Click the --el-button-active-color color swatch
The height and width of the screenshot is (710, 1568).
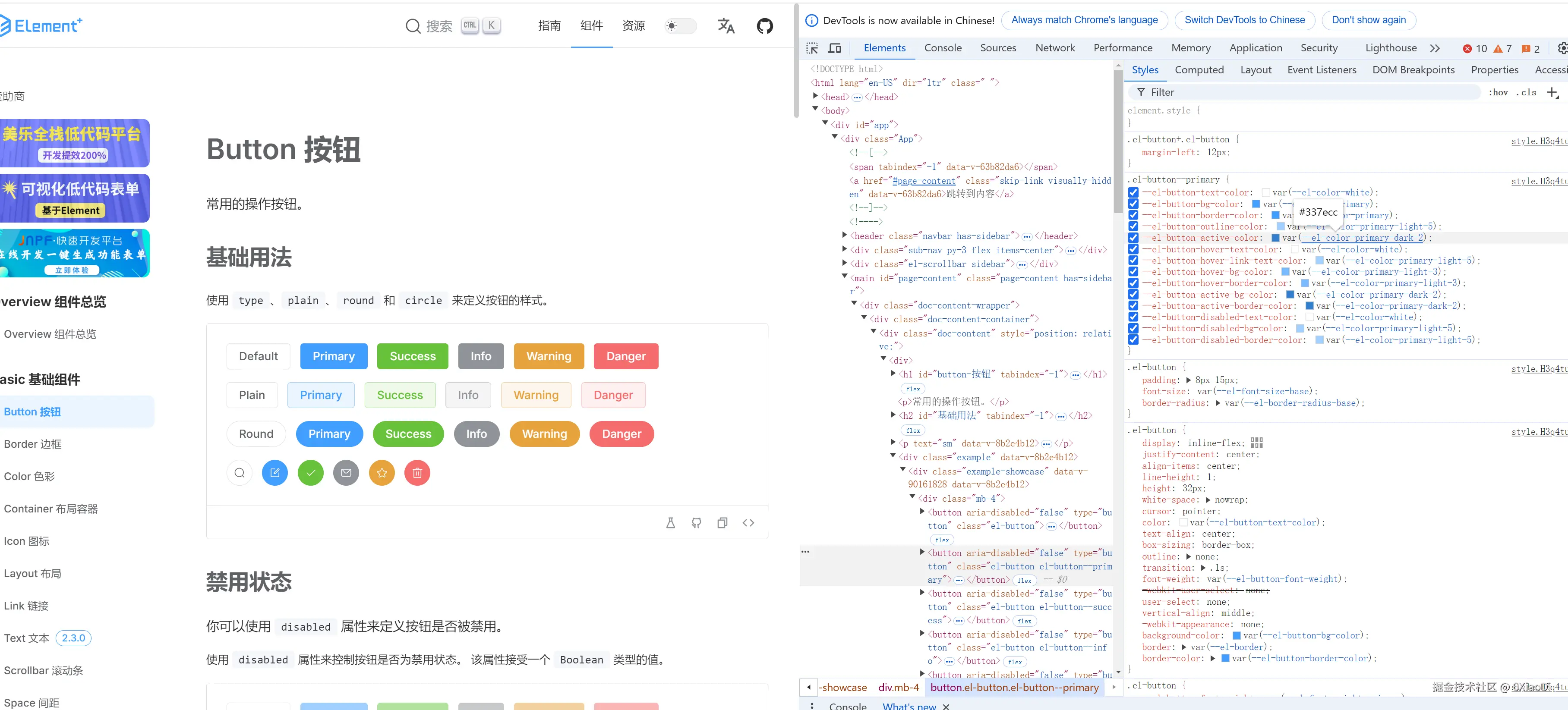(1275, 238)
